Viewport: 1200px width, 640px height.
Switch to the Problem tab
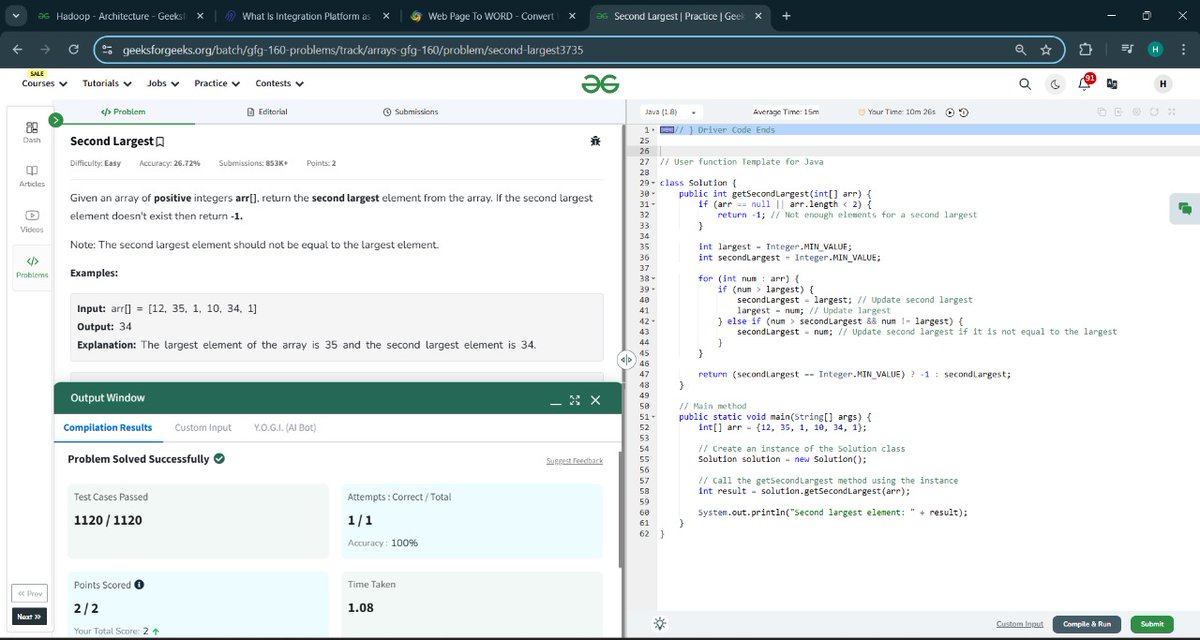(x=122, y=112)
